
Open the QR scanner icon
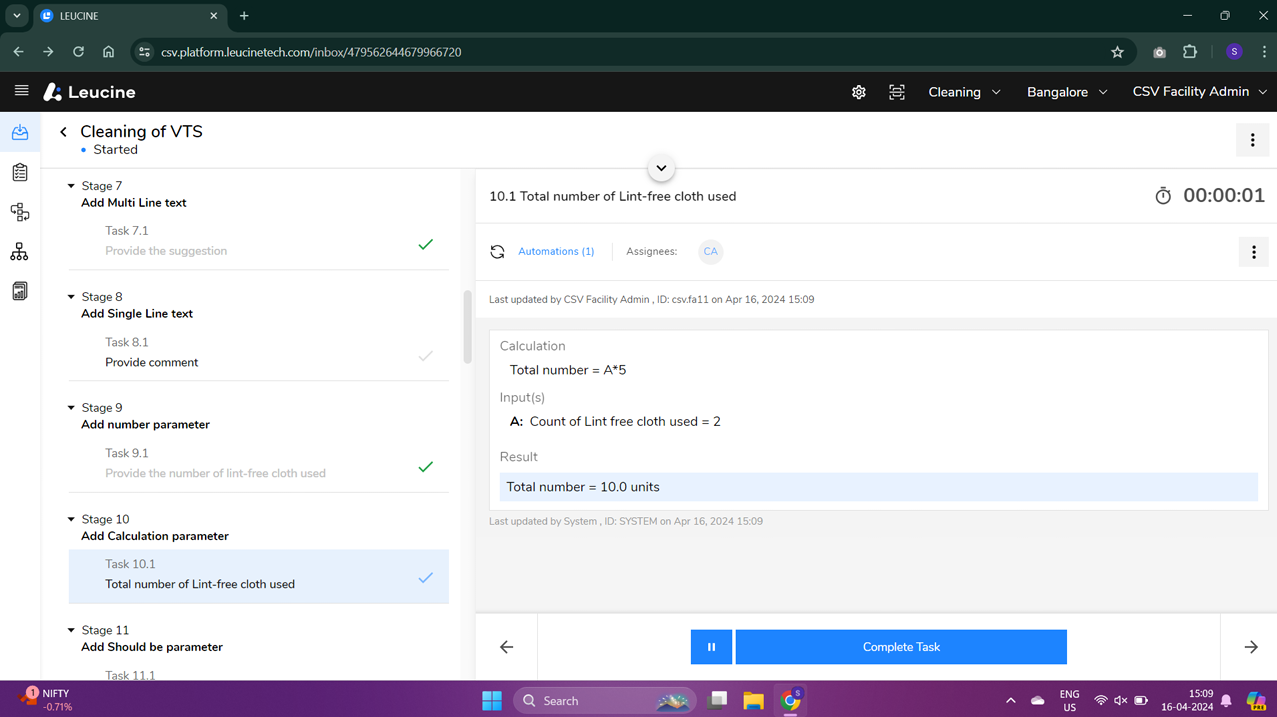[x=897, y=92]
